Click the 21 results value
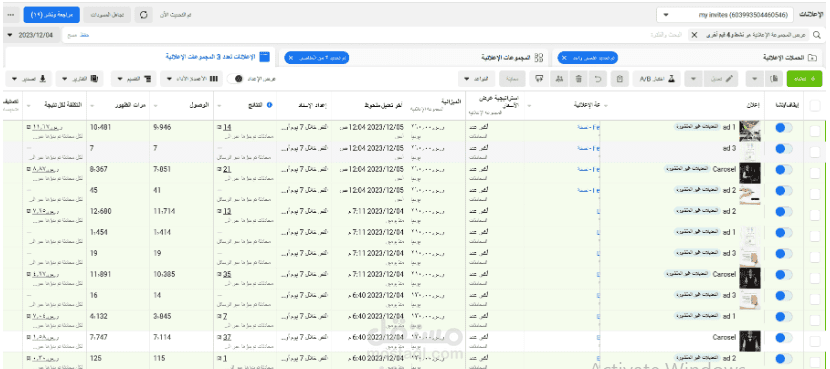830x369 pixels. pos(227,169)
